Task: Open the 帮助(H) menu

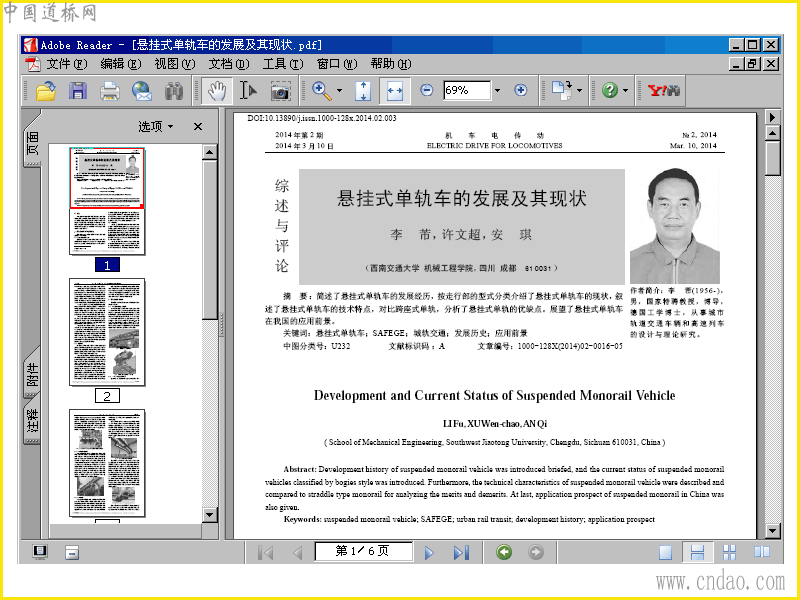Action: pyautogui.click(x=391, y=64)
